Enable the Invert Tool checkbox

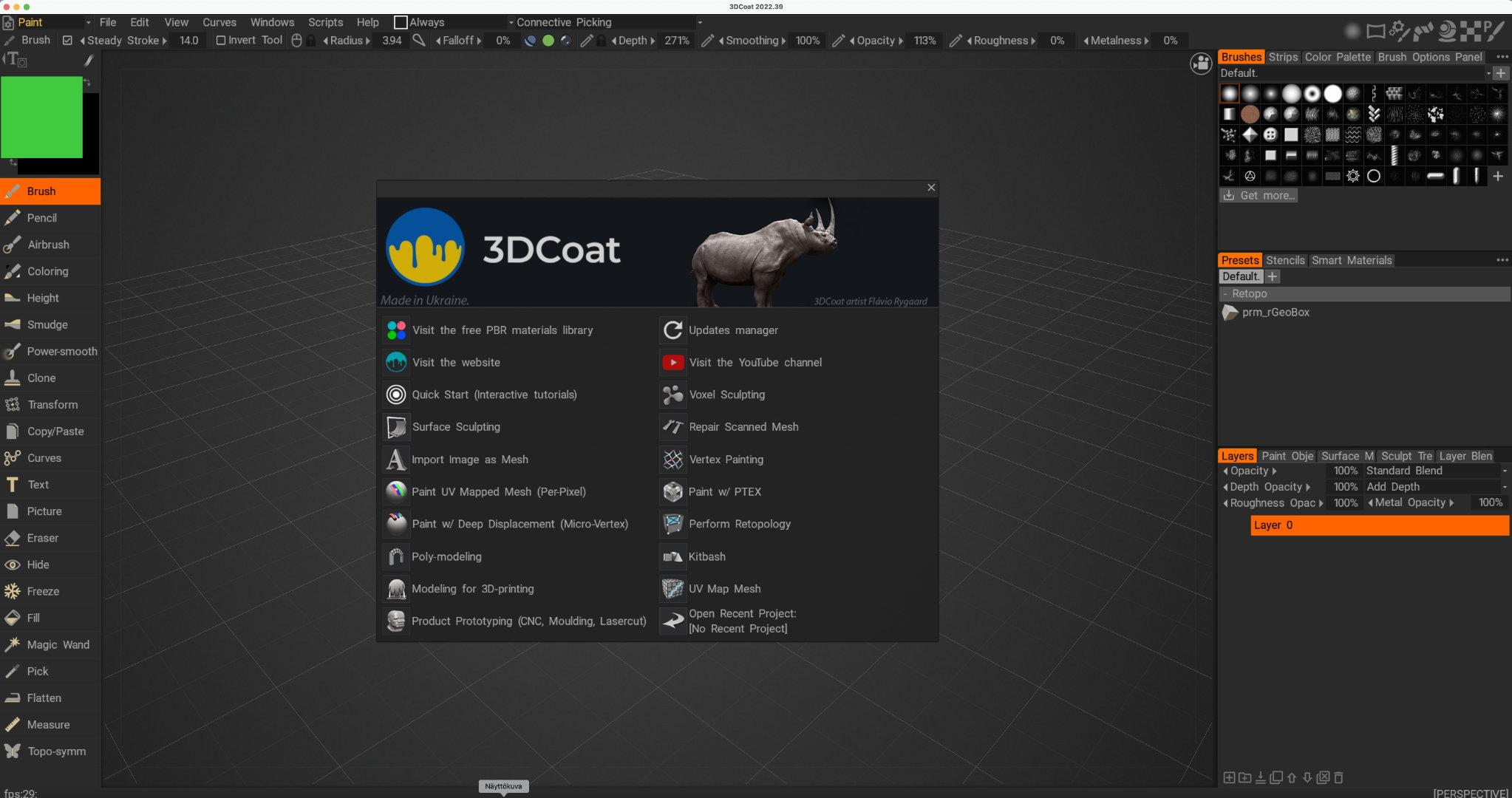[x=220, y=41]
